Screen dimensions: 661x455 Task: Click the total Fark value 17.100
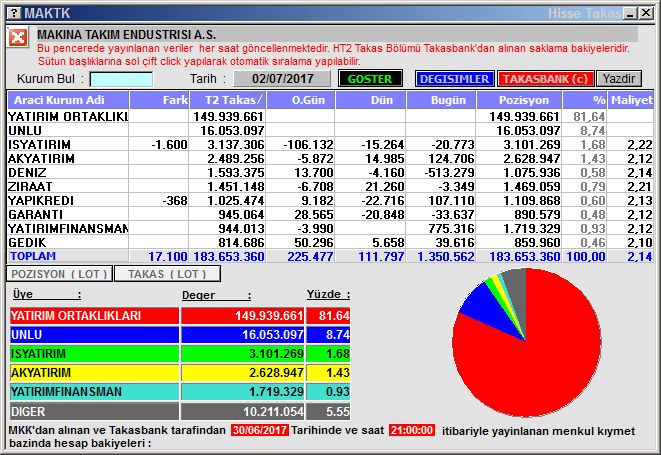(x=168, y=256)
